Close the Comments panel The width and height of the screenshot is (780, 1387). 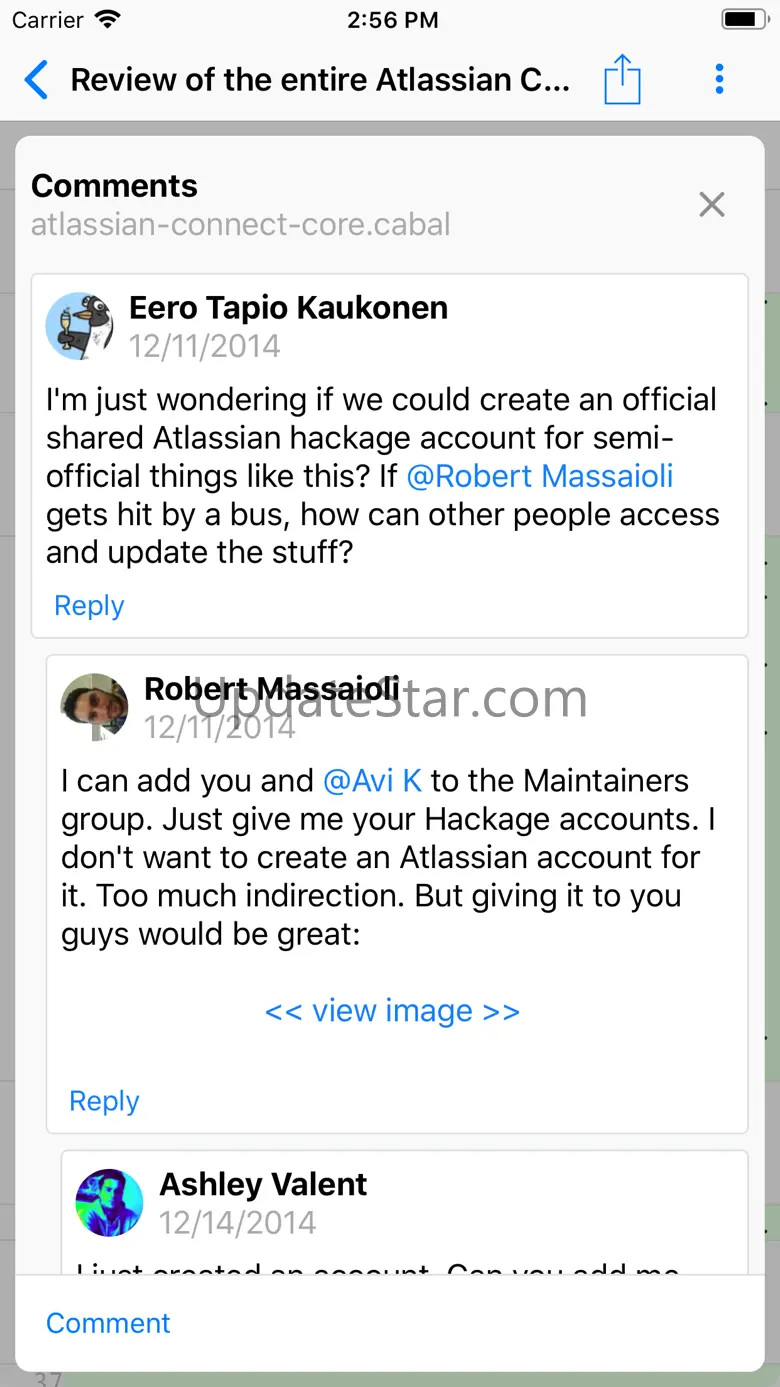[711, 205]
